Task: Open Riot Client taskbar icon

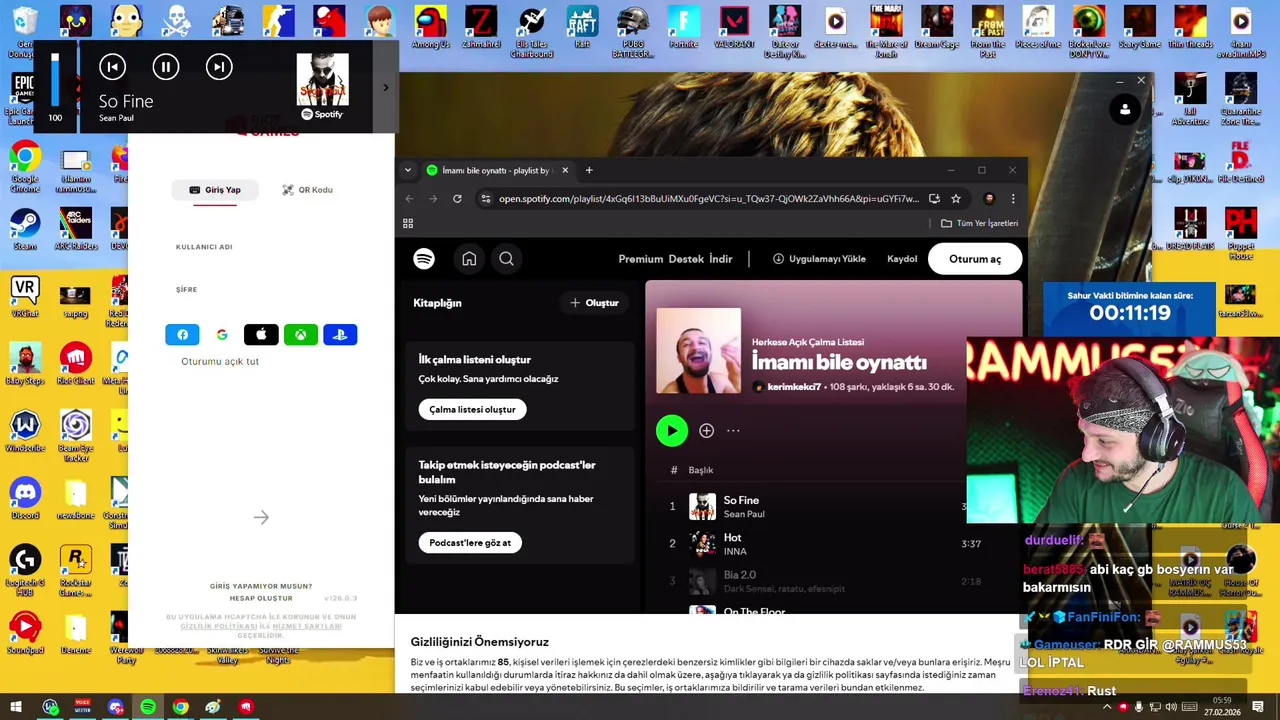Action: click(246, 707)
